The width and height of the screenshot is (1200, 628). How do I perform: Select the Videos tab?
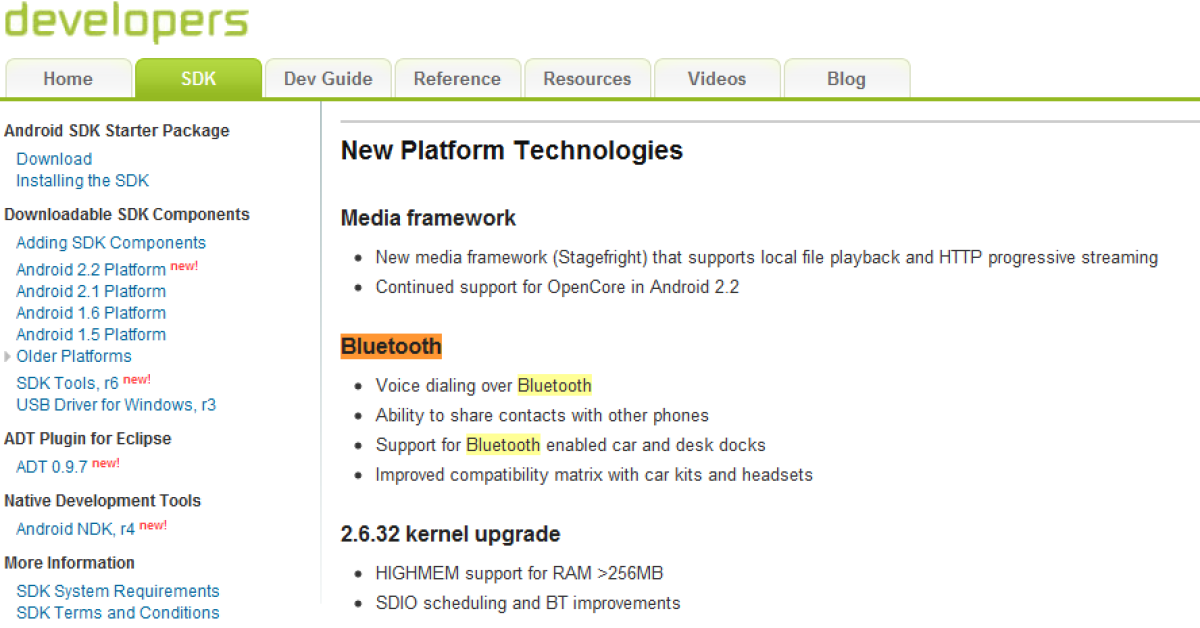click(717, 79)
